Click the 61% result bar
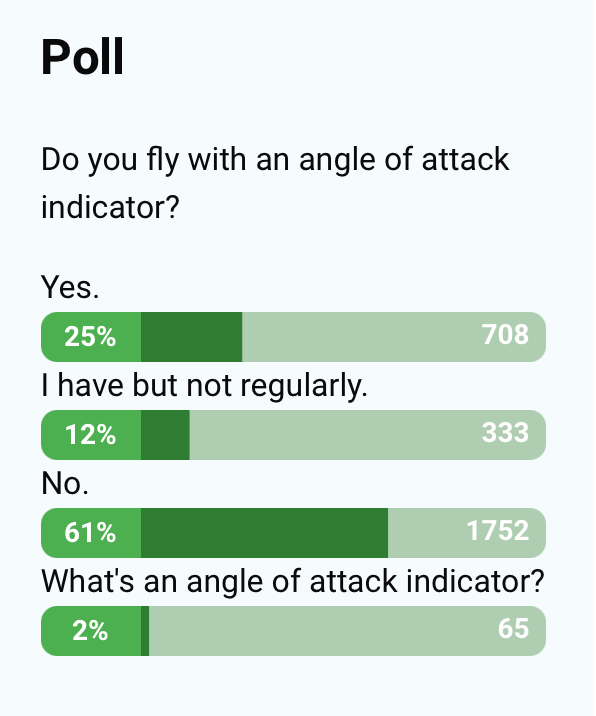Viewport: 596px width, 716px height. (x=293, y=532)
